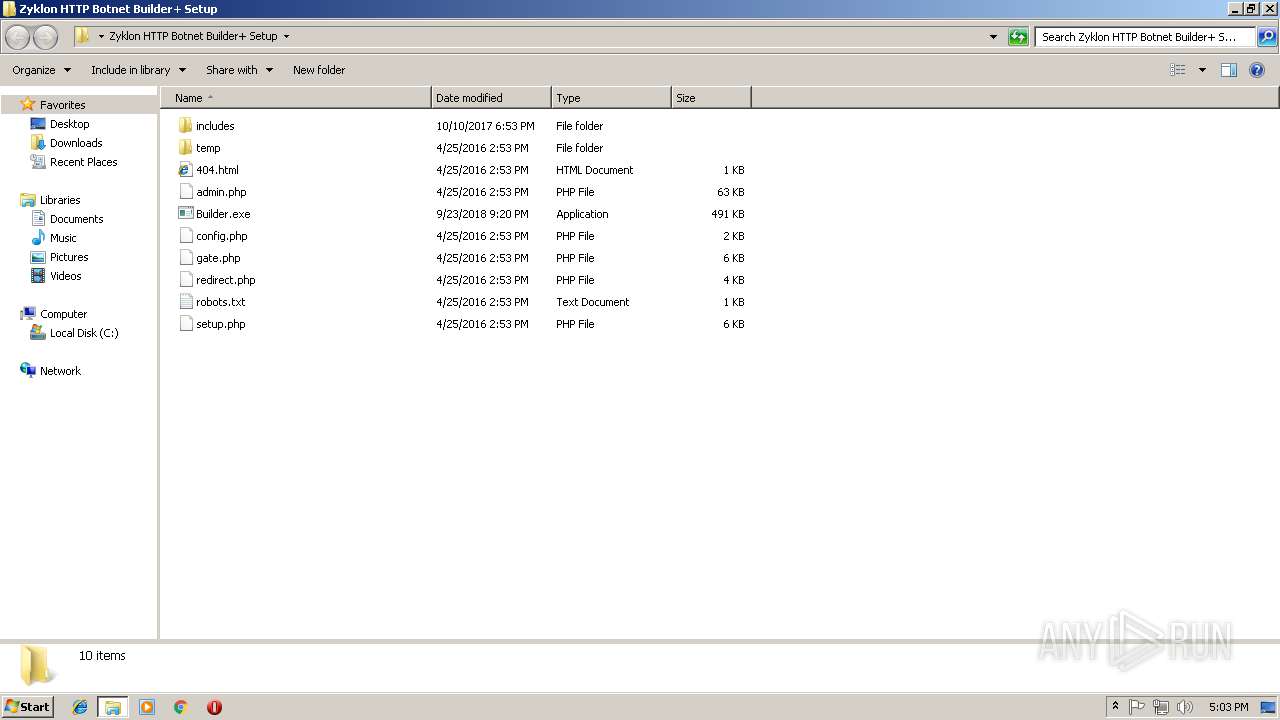The width and height of the screenshot is (1280, 720).
Task: Launch Google Chrome from taskbar
Action: pyautogui.click(x=181, y=707)
